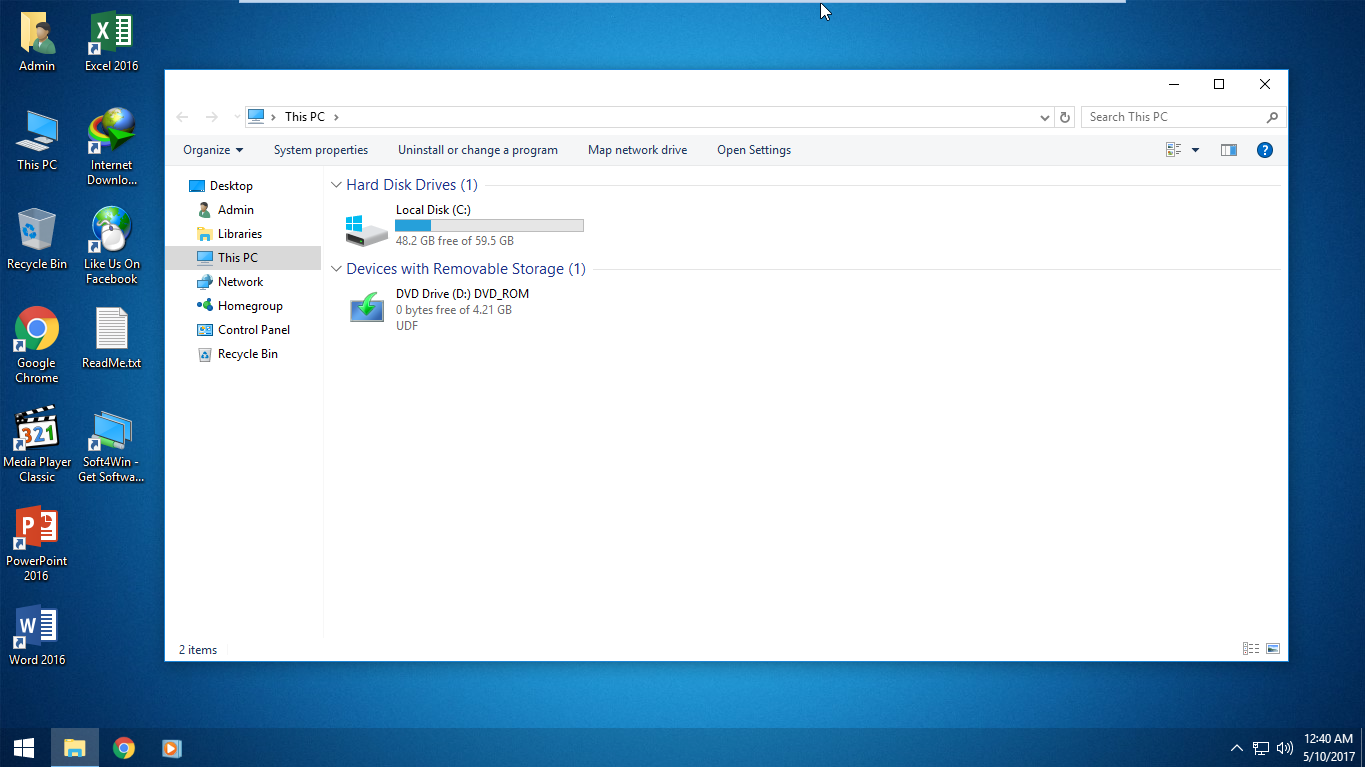Open the Organize dropdown

tap(211, 149)
